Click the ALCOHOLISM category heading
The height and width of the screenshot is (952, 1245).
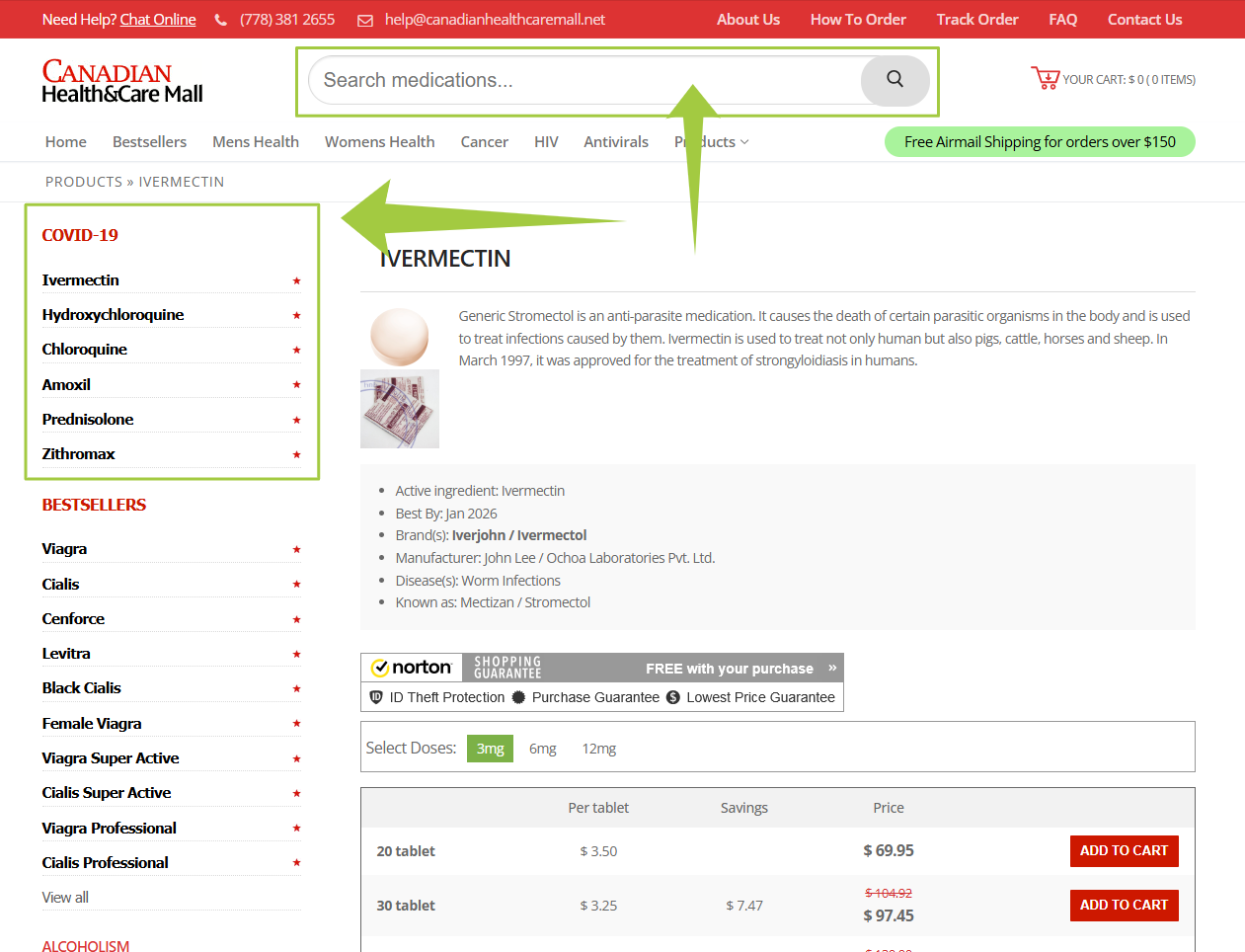tap(86, 946)
